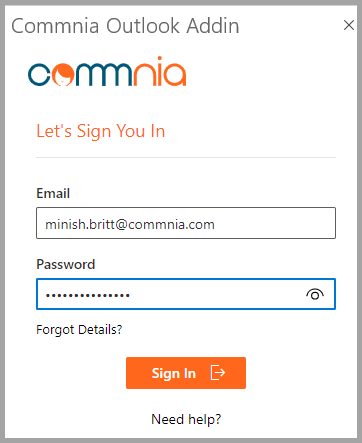Image resolution: width=362 pixels, height=443 pixels.
Task: Click the 'Commnia Outlook Addin' title text
Action: coord(125,26)
